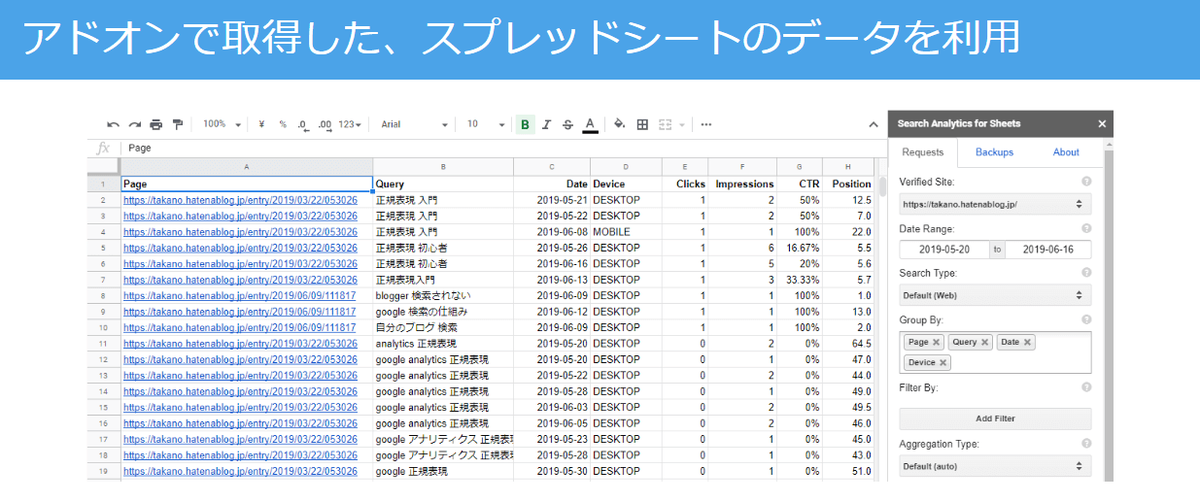Open more number formats 123 dropdown
This screenshot has width=1200, height=502.
[349, 125]
